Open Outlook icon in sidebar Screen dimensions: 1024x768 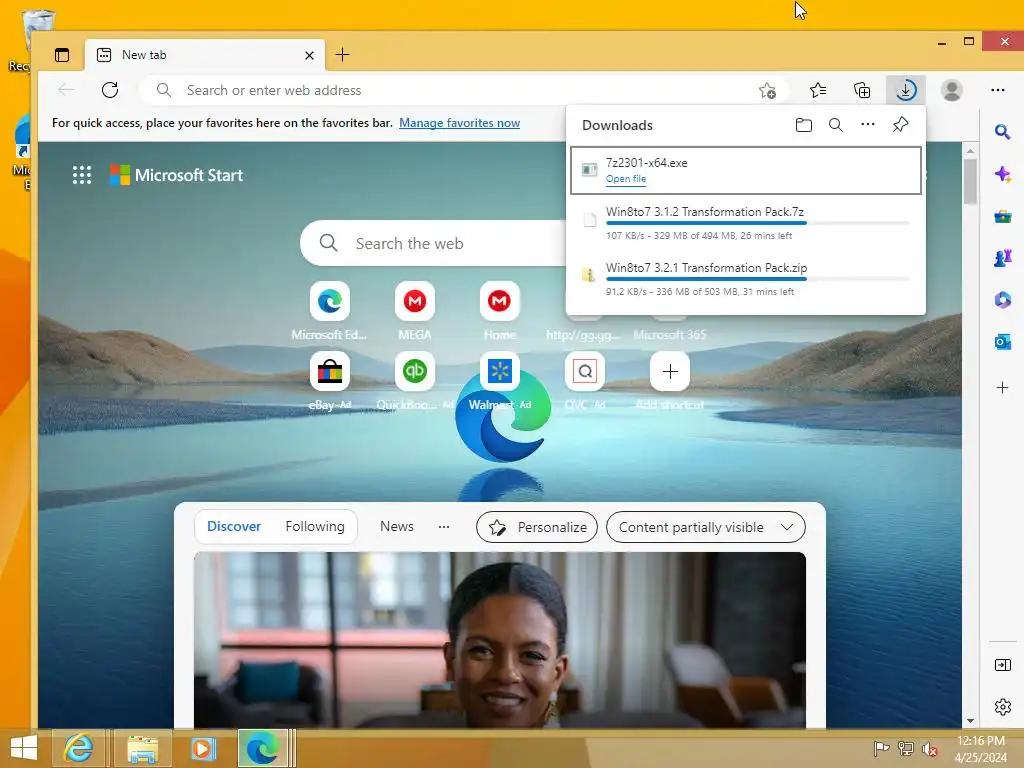1002,342
